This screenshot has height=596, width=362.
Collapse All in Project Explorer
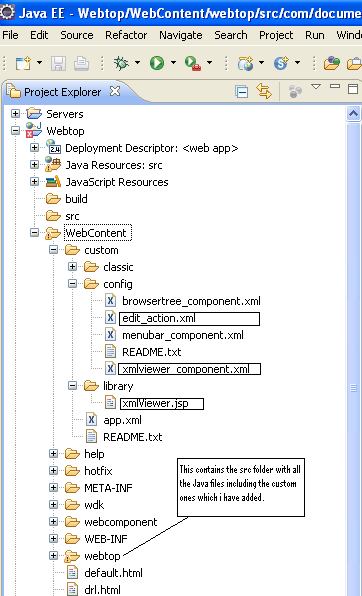241,92
